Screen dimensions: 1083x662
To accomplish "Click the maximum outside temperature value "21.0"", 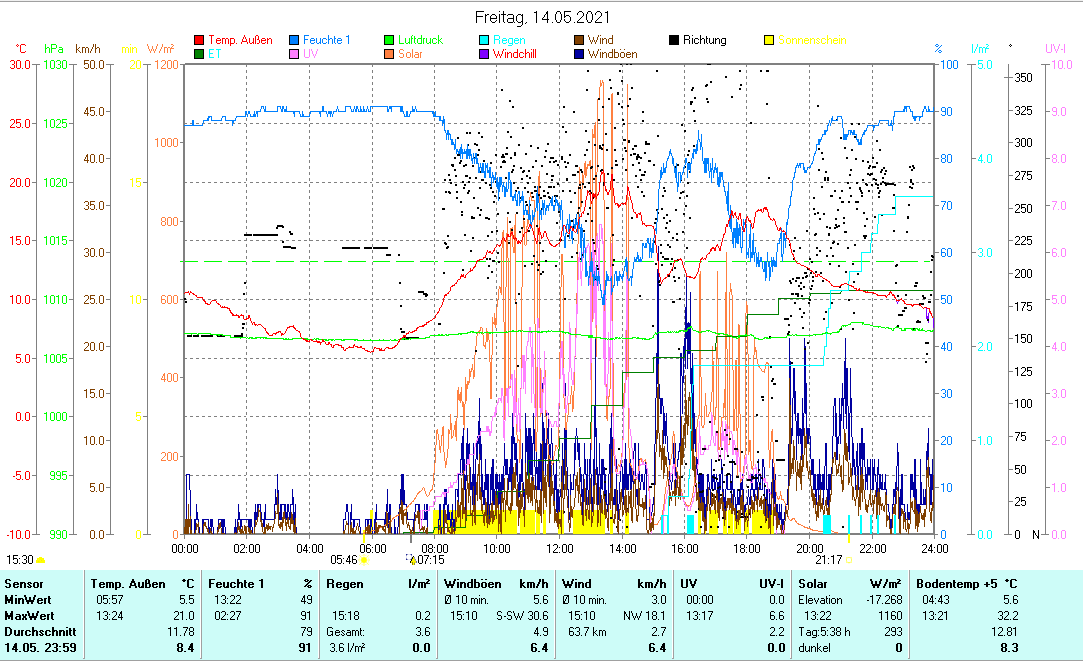I will click(184, 616).
